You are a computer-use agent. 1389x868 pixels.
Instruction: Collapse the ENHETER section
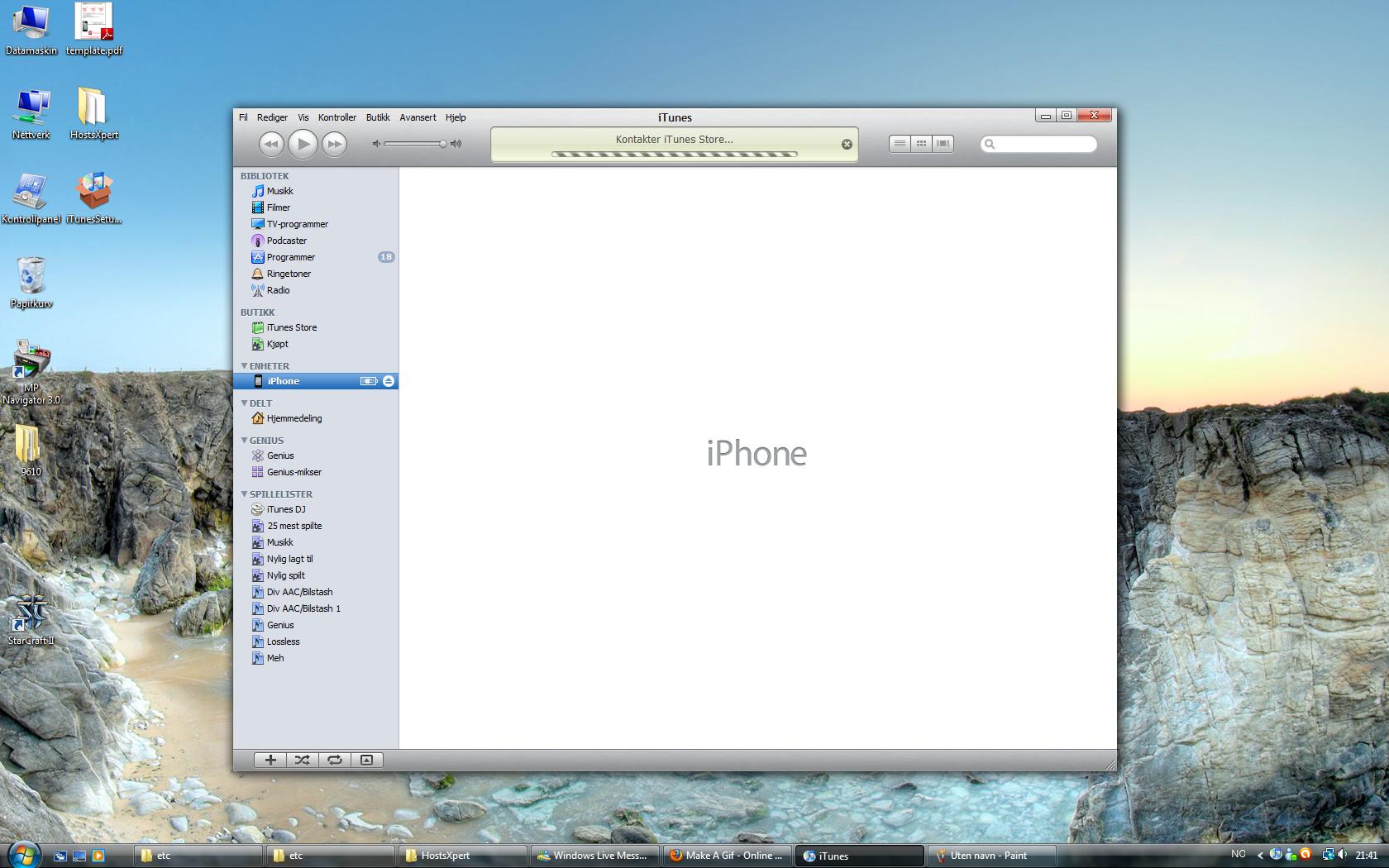pyautogui.click(x=245, y=365)
